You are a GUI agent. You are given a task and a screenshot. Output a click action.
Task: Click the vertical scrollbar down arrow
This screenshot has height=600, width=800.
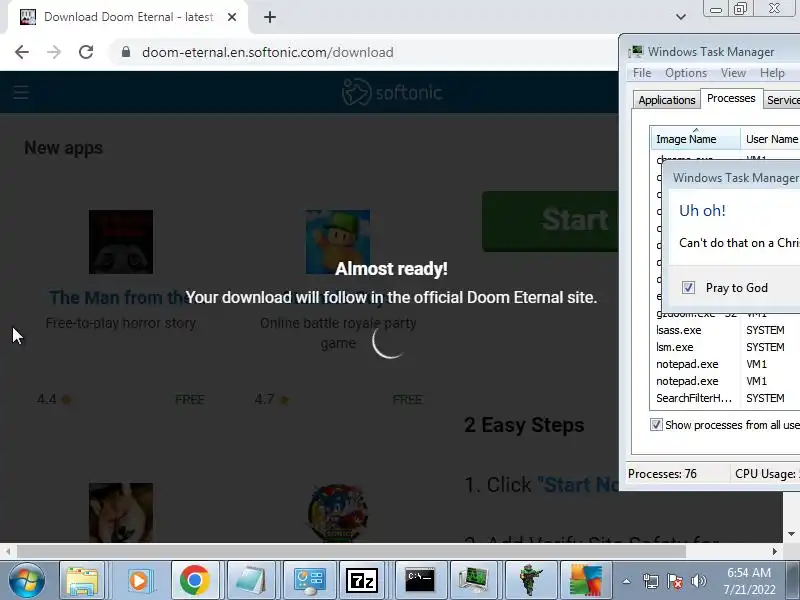[791, 534]
